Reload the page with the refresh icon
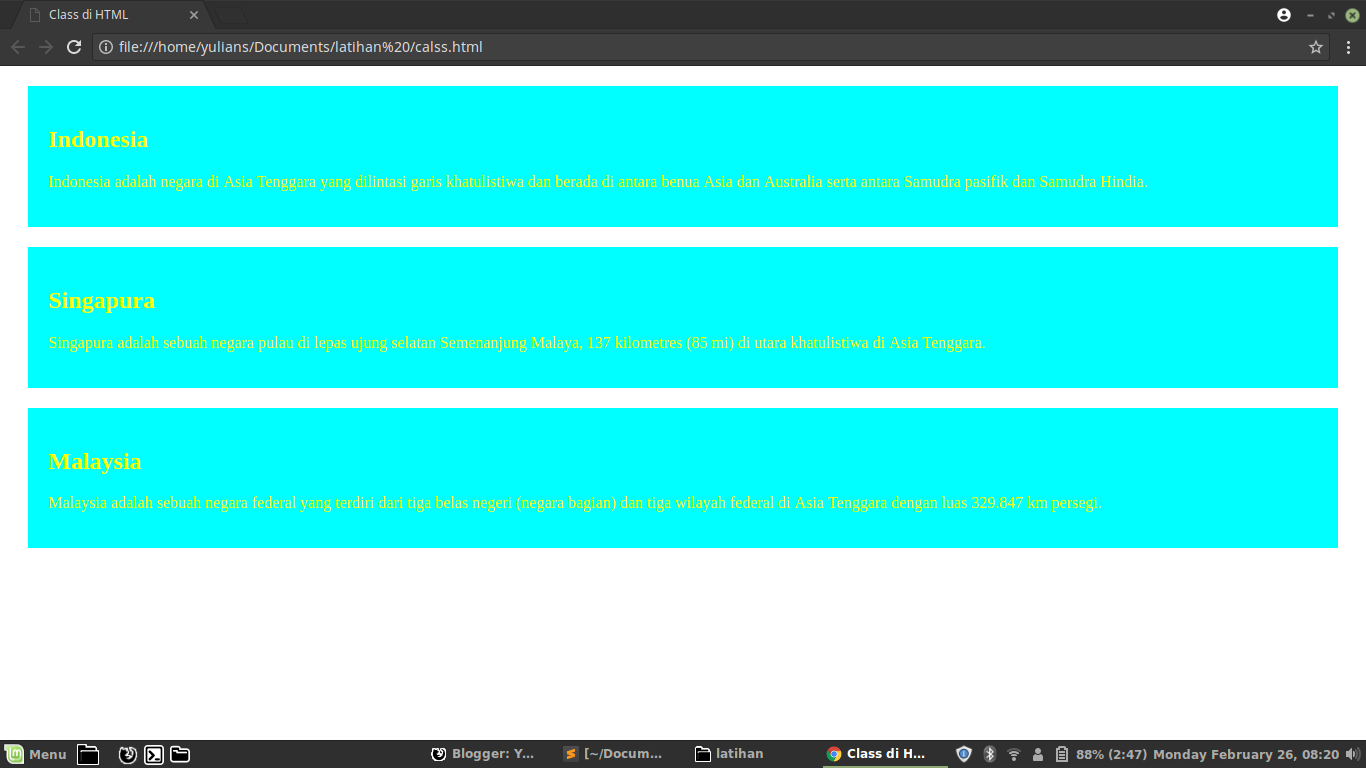1366x768 pixels. tap(73, 47)
